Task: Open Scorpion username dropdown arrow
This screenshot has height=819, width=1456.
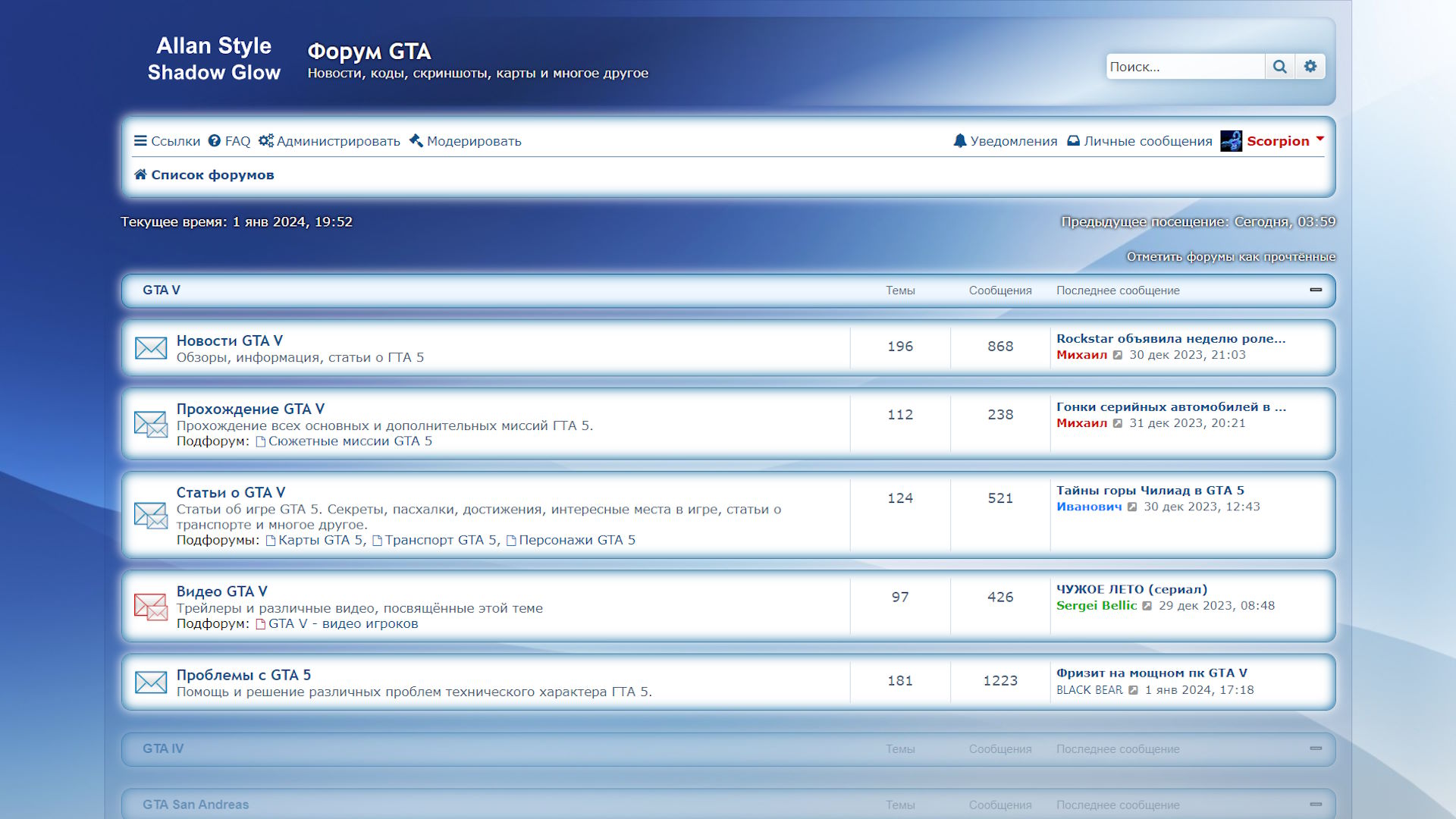Action: point(1319,140)
